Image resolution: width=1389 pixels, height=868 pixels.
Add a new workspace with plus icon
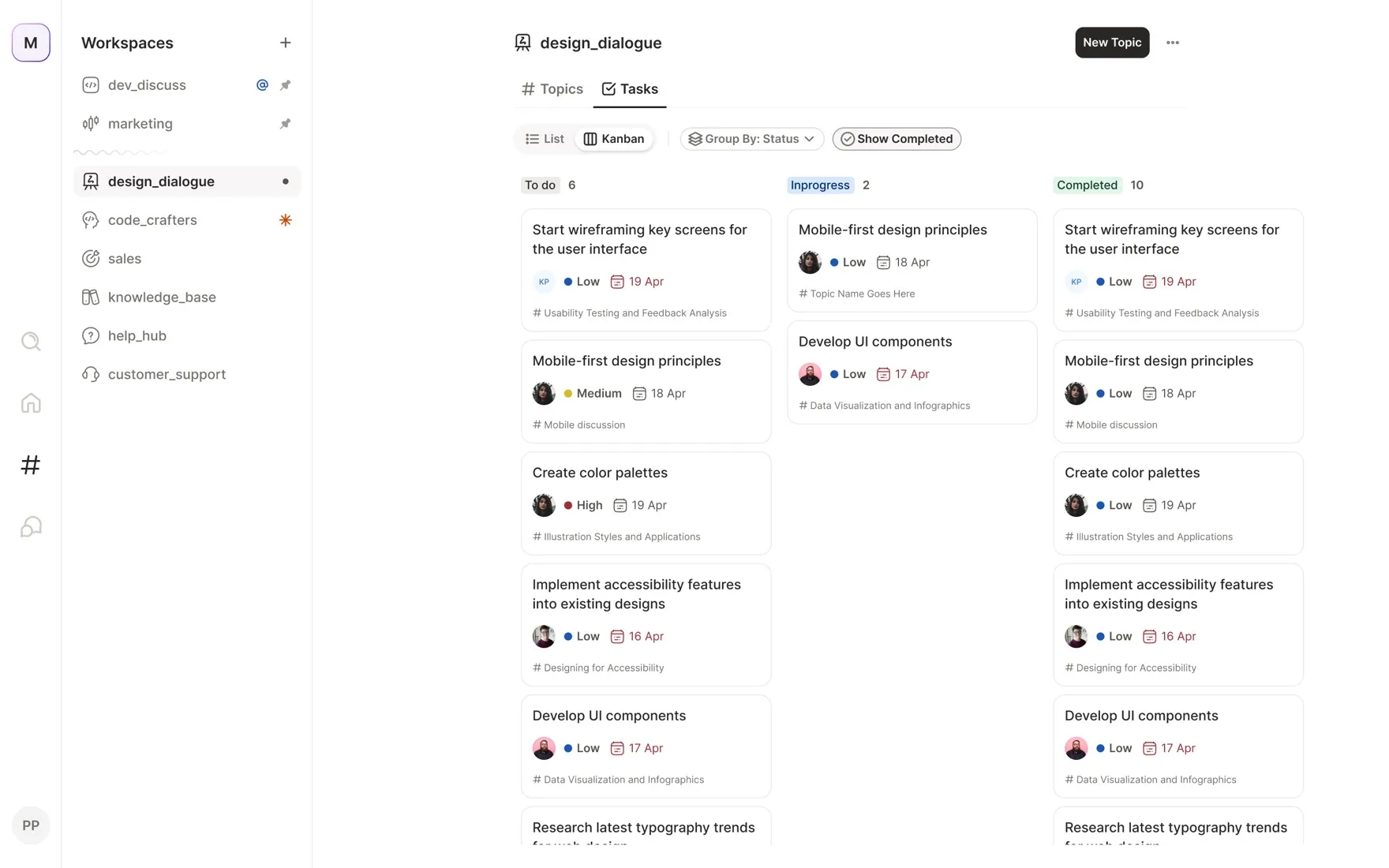[x=285, y=43]
